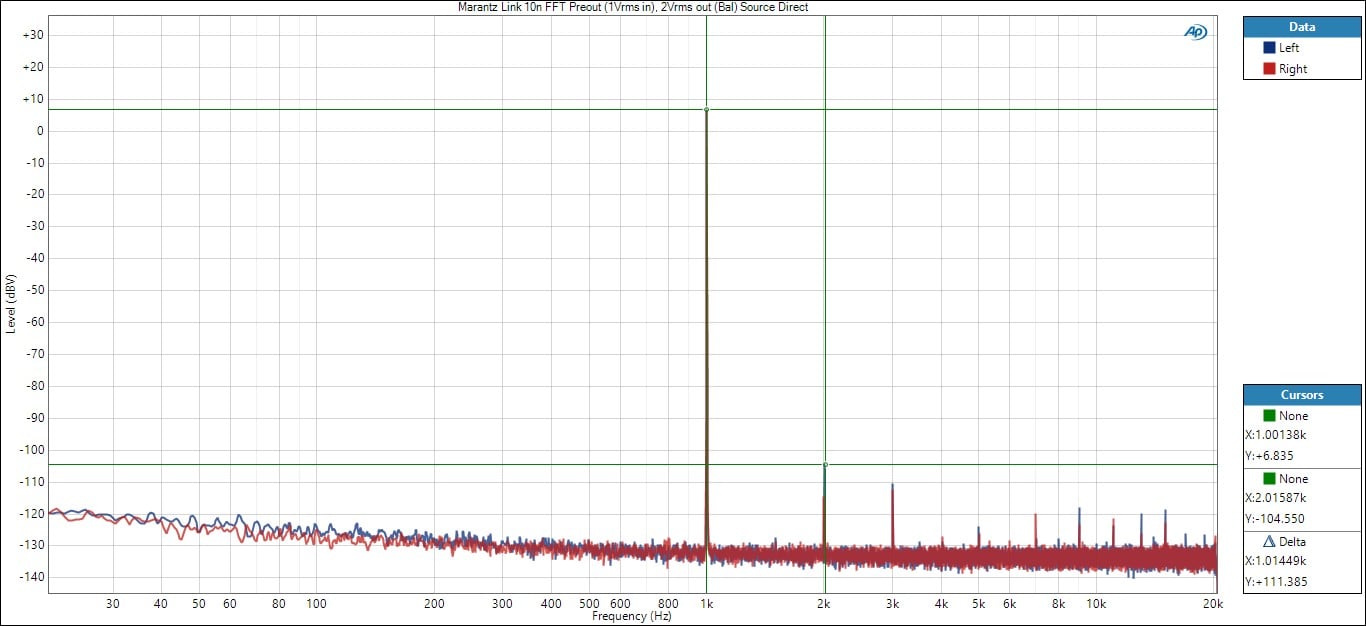Click the Y:+6.835 cursor value
The height and width of the screenshot is (626, 1366).
click(1269, 456)
